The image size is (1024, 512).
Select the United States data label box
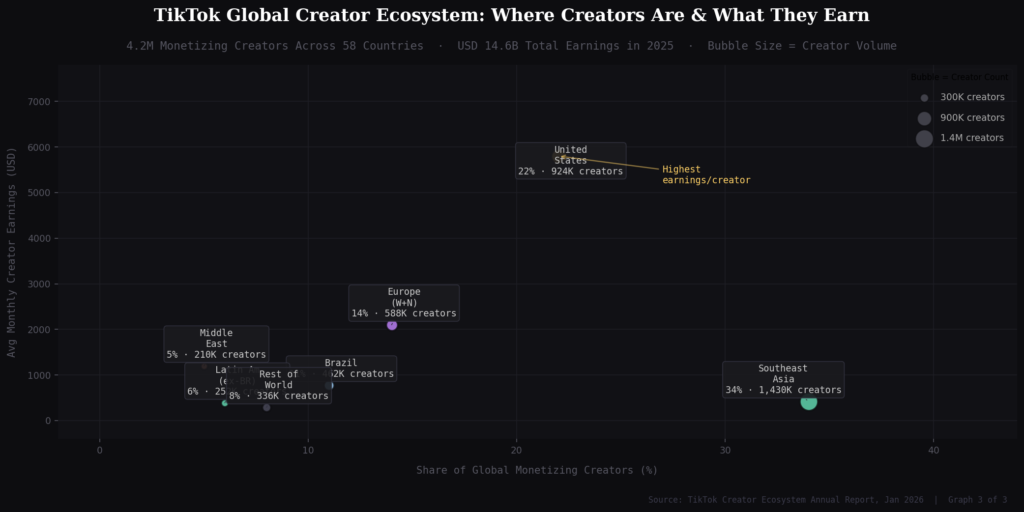(571, 161)
